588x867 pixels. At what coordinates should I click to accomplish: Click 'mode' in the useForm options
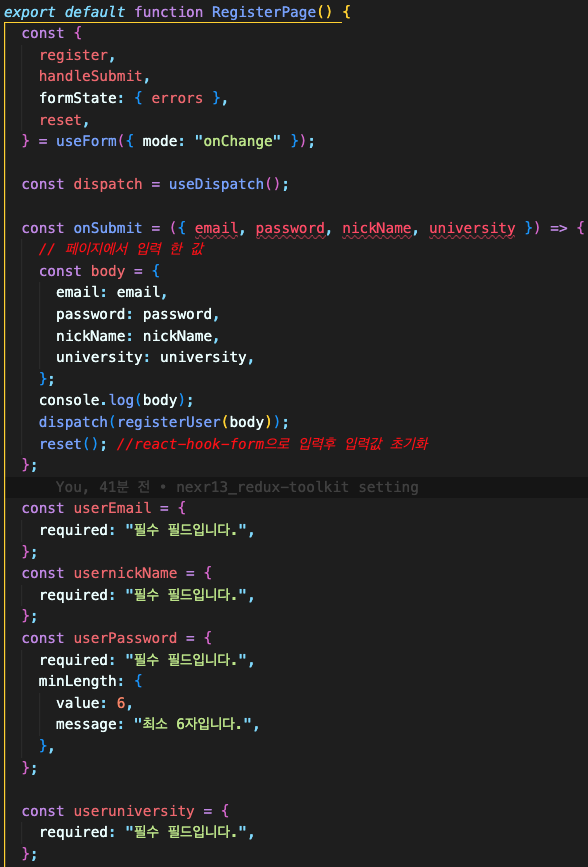(x=159, y=141)
